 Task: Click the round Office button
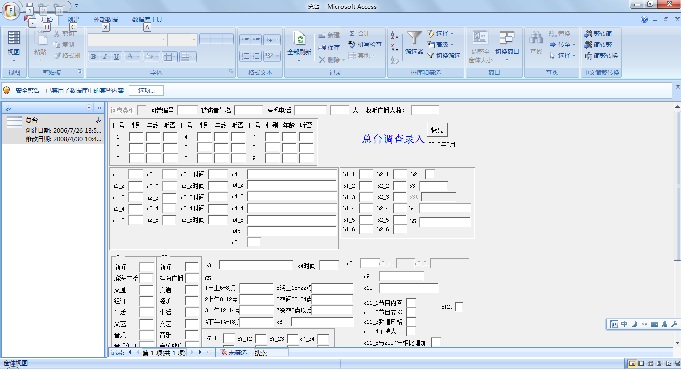tap(11, 10)
